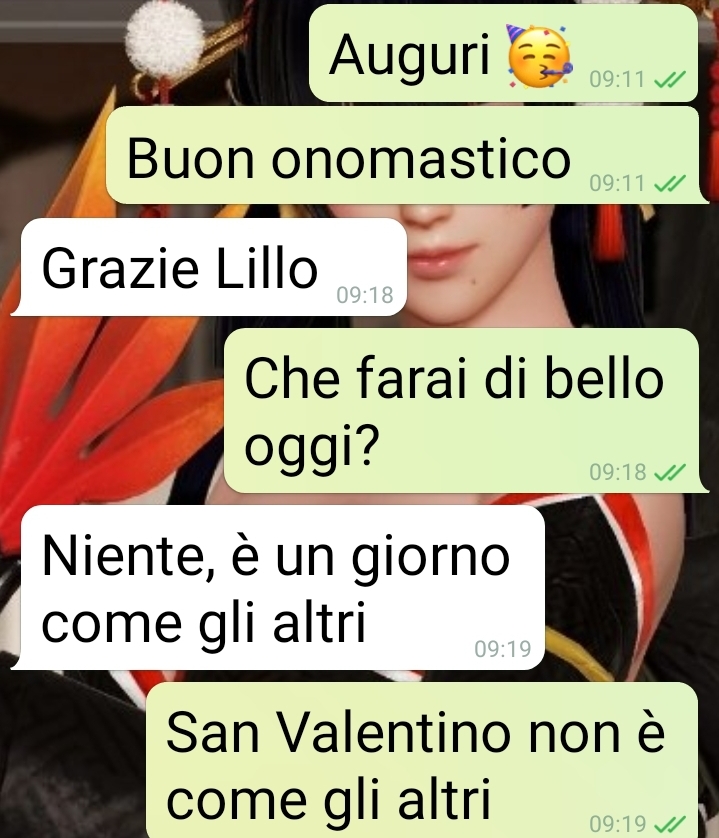
Task: Click the 09:19 timestamp on San Valentino message
Action: coord(617,824)
